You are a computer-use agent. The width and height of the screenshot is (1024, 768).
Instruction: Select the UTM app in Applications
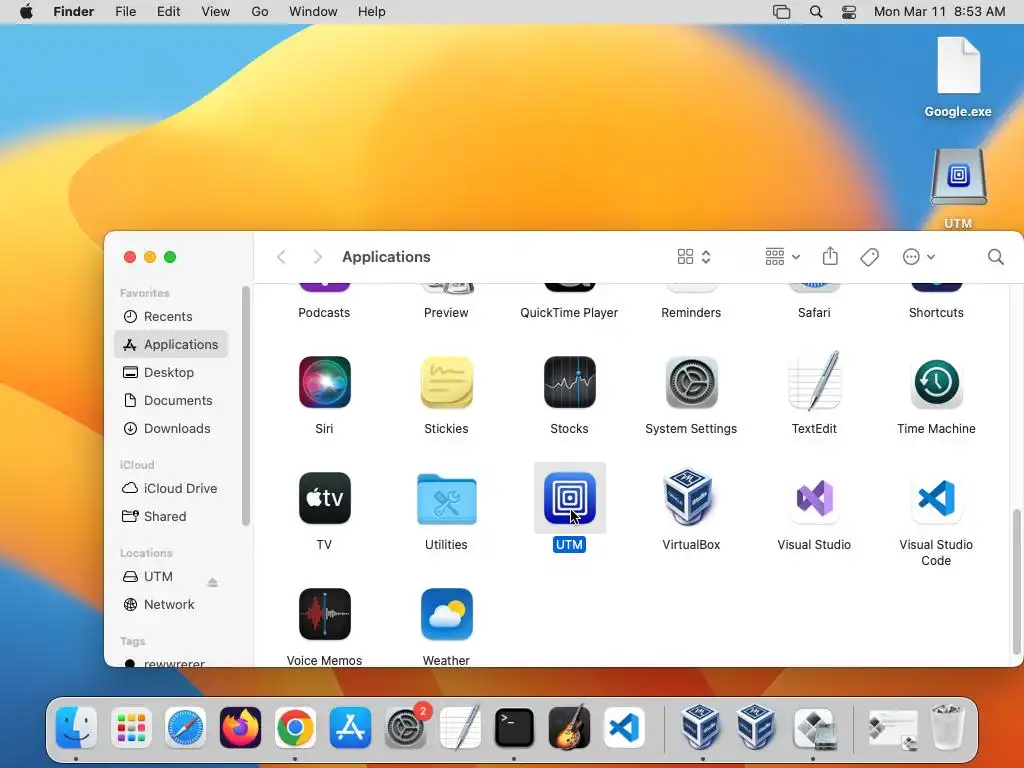click(569, 498)
